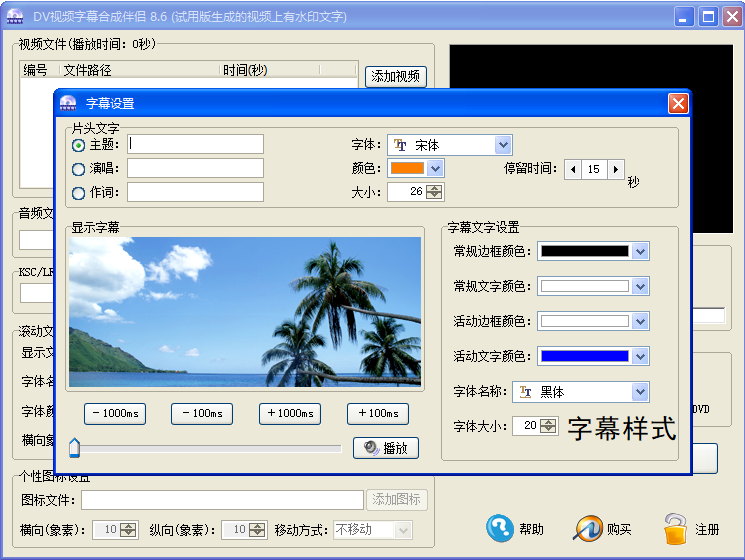Viewport: 745px width, 560px height.
Task: Close the 字幕设置 dialog
Action: pos(678,103)
